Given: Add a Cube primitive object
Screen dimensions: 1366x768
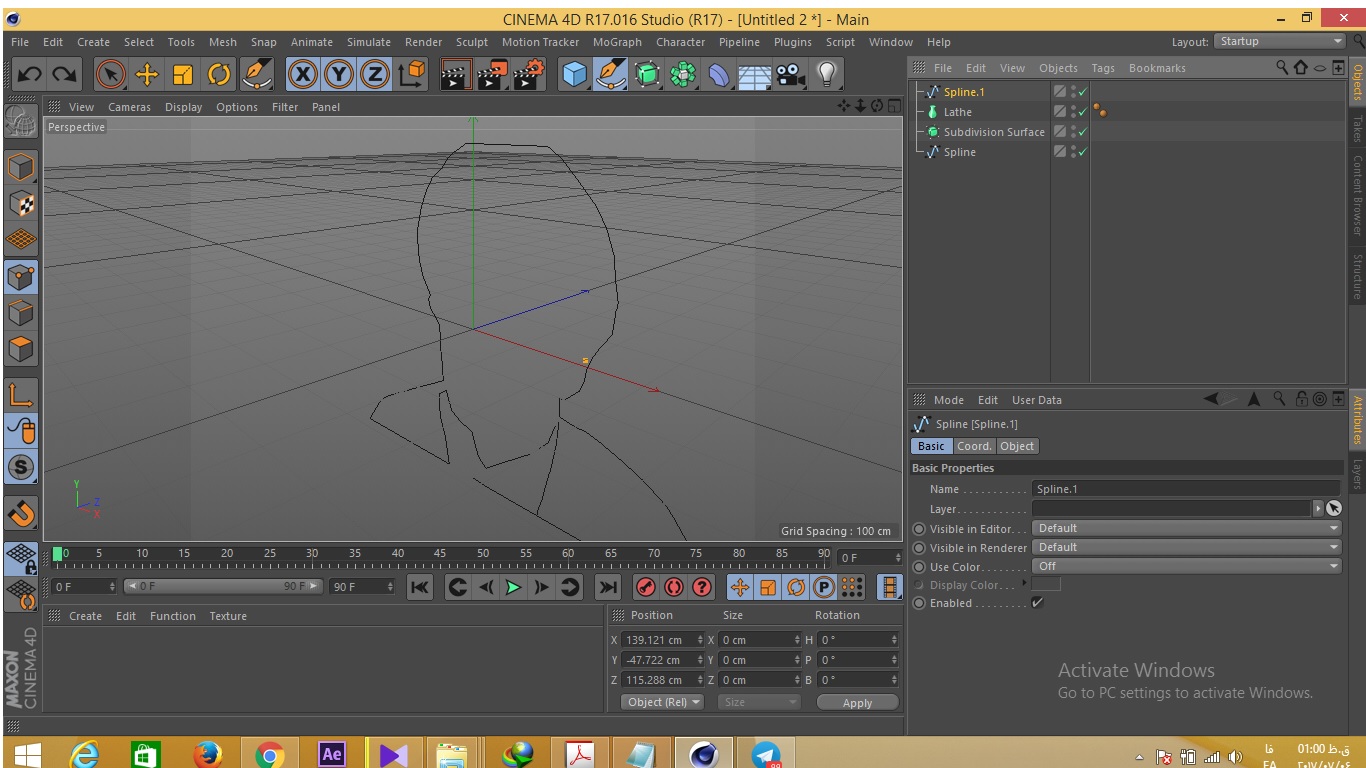Looking at the screenshot, I should (574, 74).
